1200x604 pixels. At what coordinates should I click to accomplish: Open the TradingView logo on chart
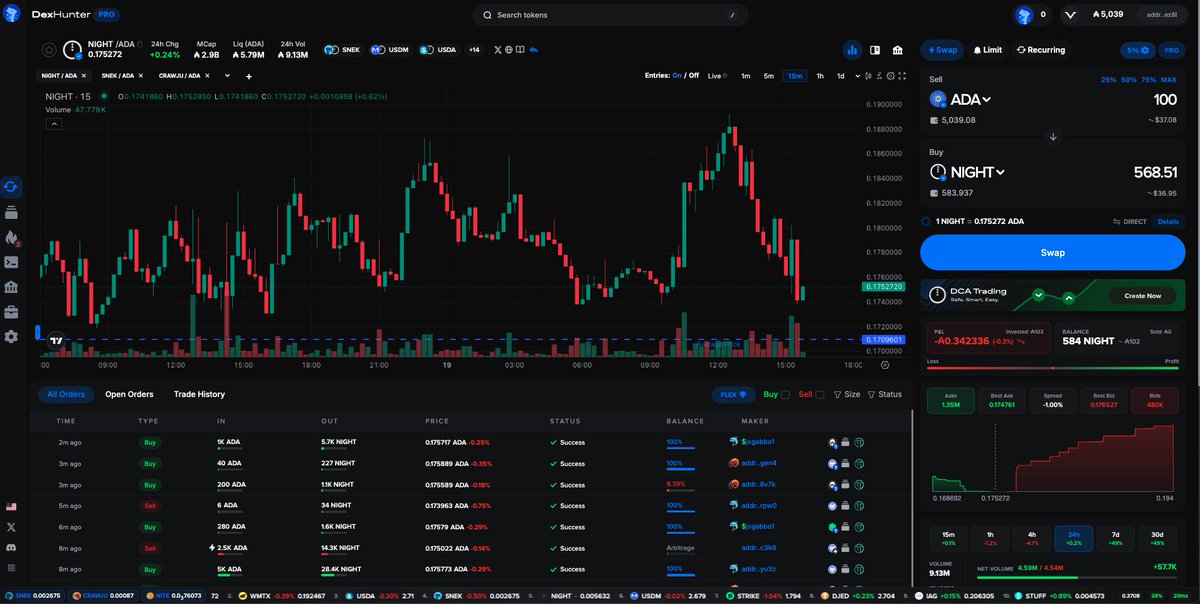[56, 340]
